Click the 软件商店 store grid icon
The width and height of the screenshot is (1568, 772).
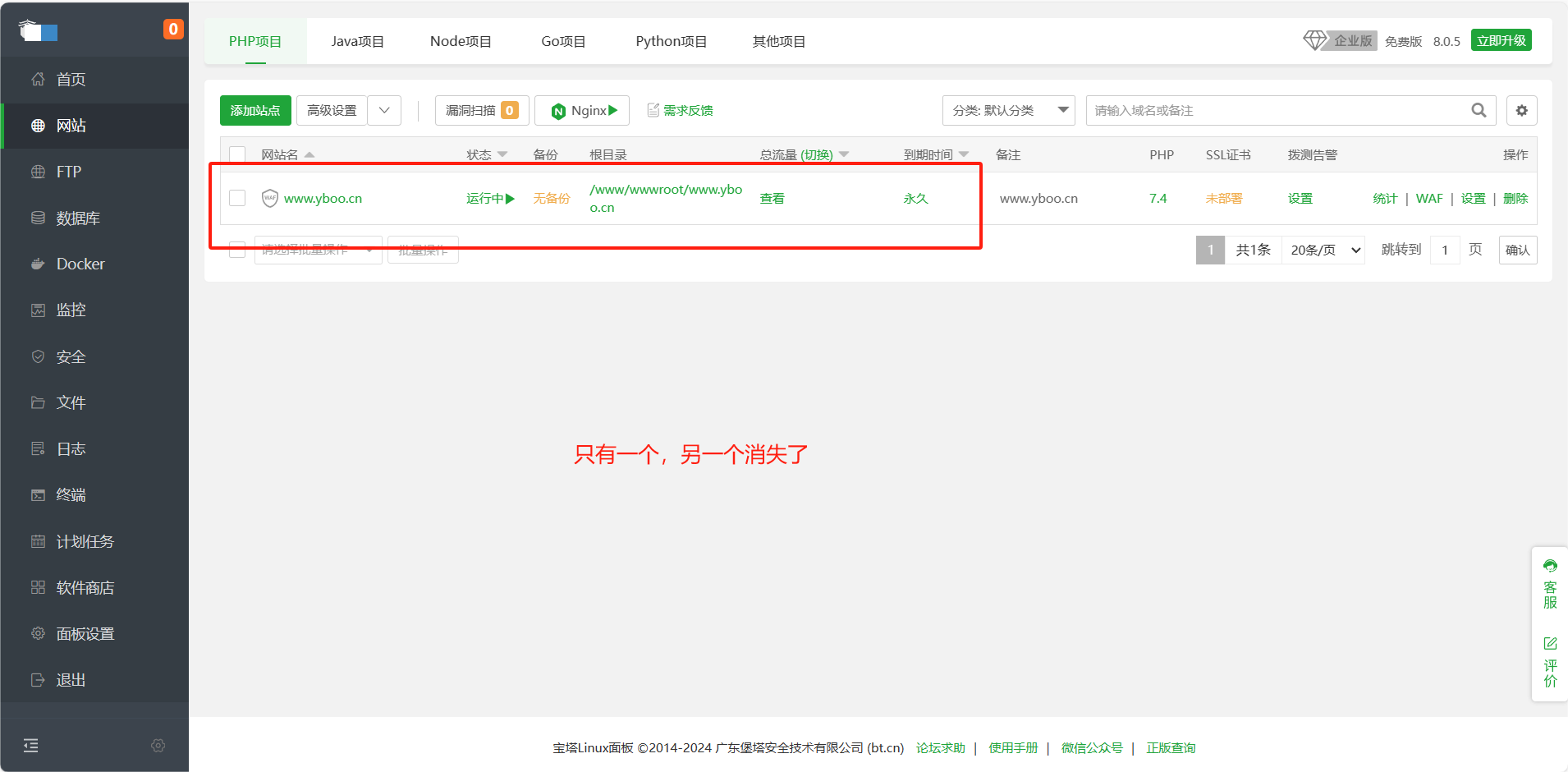(x=38, y=587)
